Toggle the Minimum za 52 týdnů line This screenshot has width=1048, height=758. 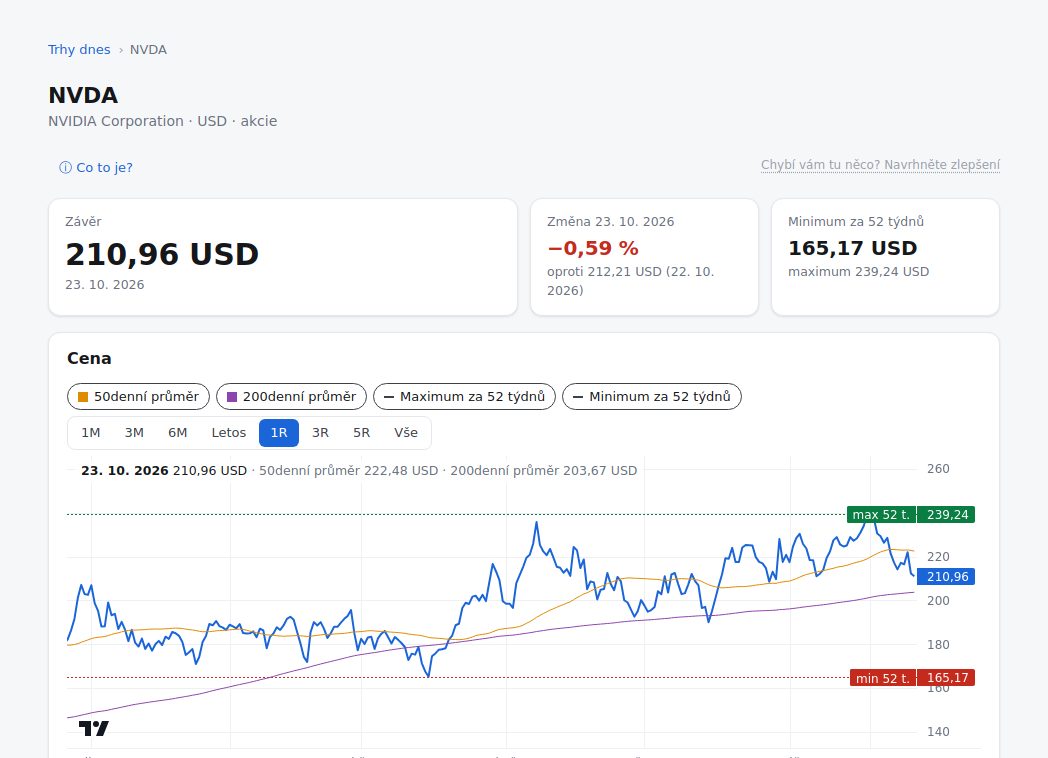652,396
